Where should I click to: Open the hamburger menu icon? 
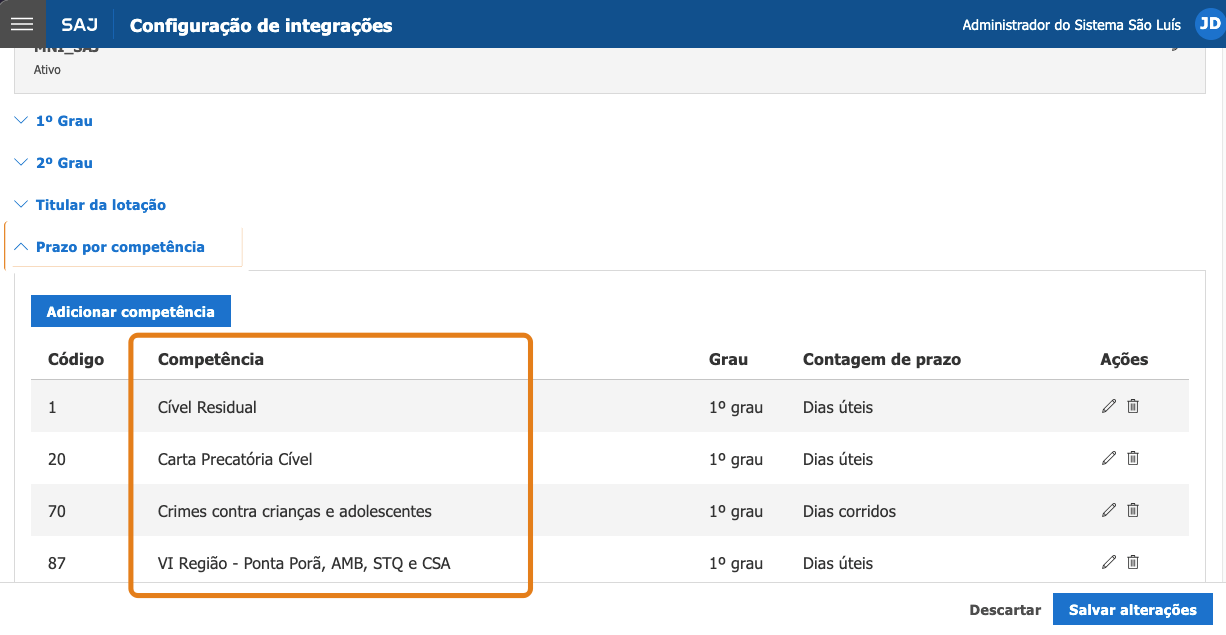(x=22, y=24)
